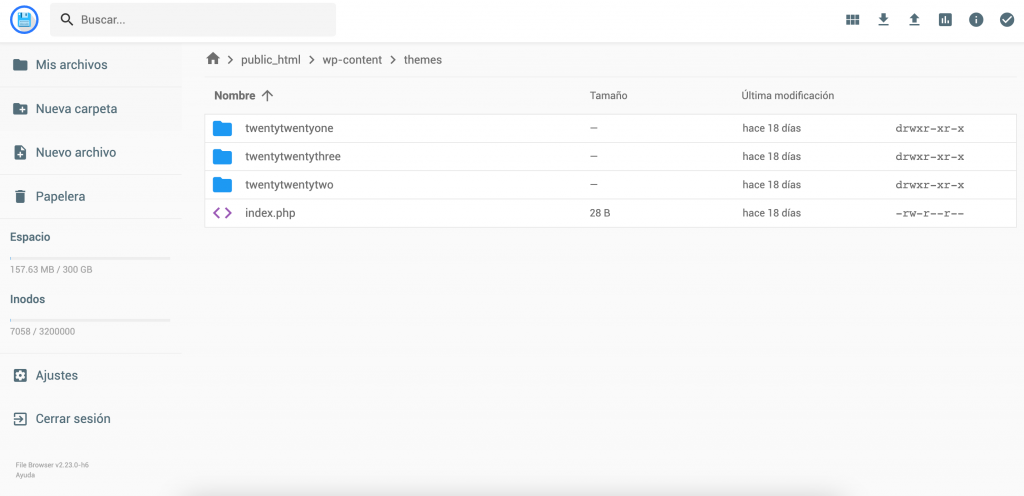
Task: Toggle multiple selection checkmark icon
Action: [1007, 20]
